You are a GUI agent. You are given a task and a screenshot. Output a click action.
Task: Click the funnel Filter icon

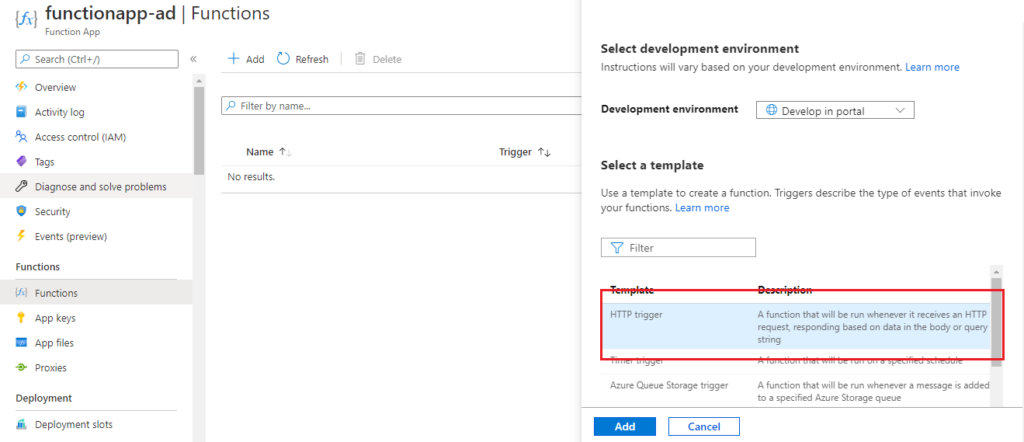point(616,247)
